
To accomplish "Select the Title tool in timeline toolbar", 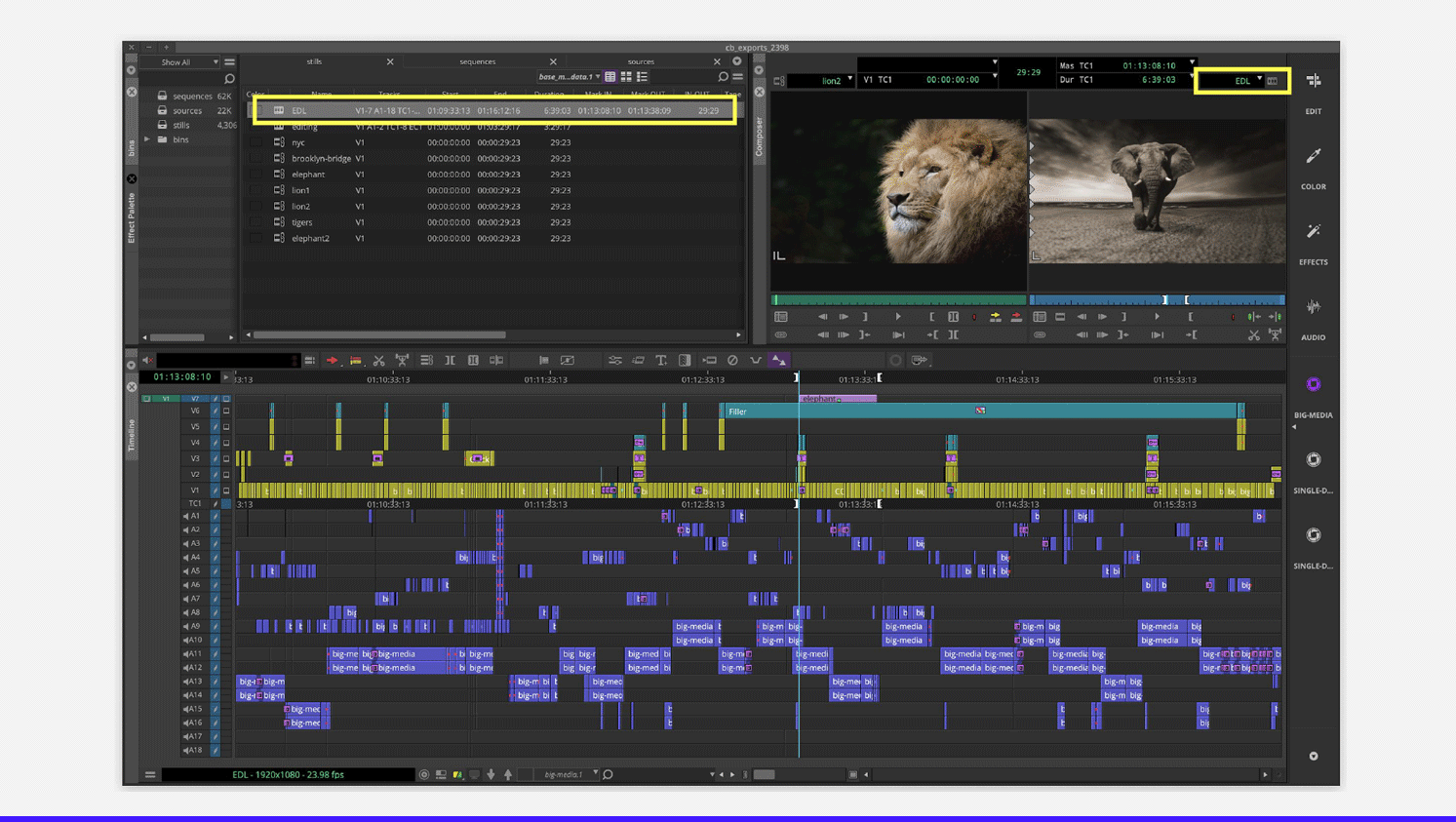I will click(661, 361).
